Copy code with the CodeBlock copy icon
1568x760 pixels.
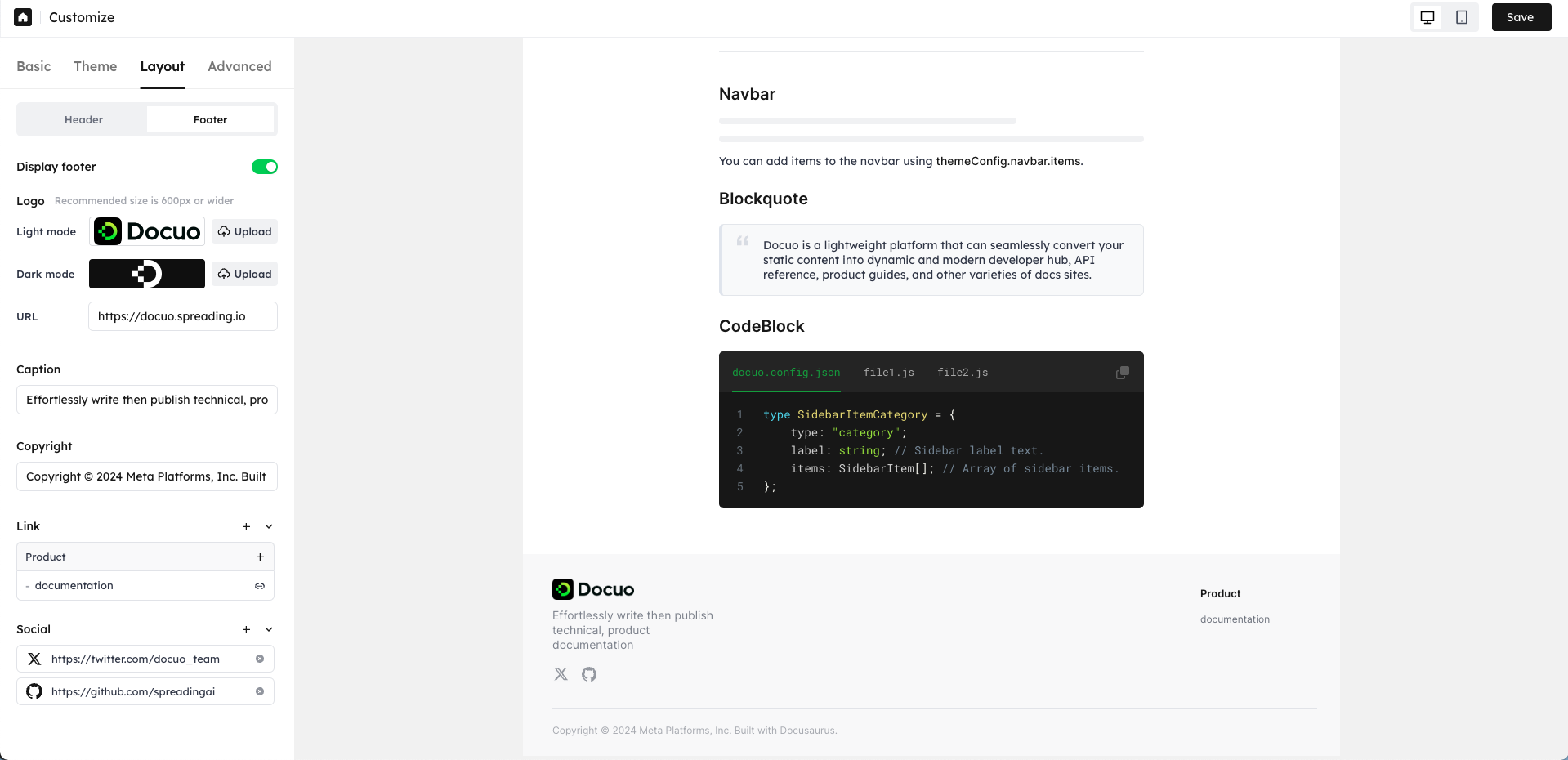coord(1123,373)
